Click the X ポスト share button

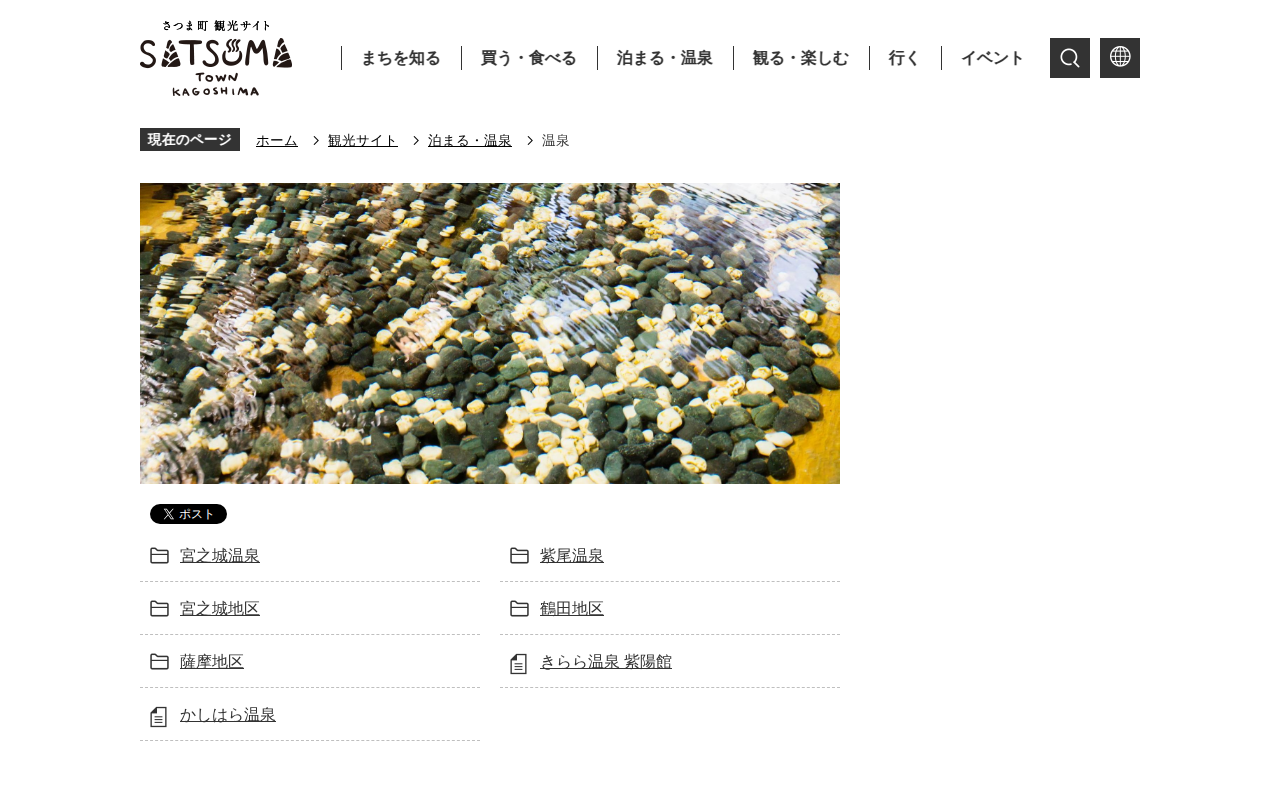point(188,514)
